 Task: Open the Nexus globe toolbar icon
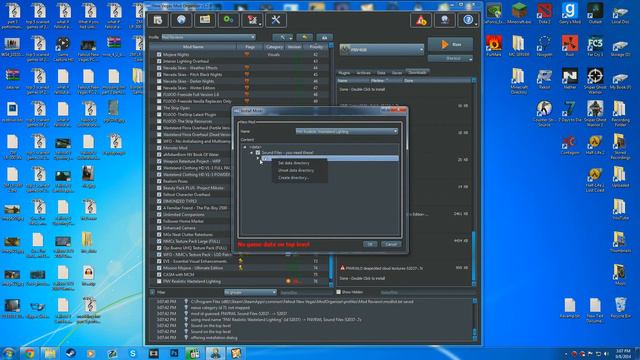coord(181,20)
